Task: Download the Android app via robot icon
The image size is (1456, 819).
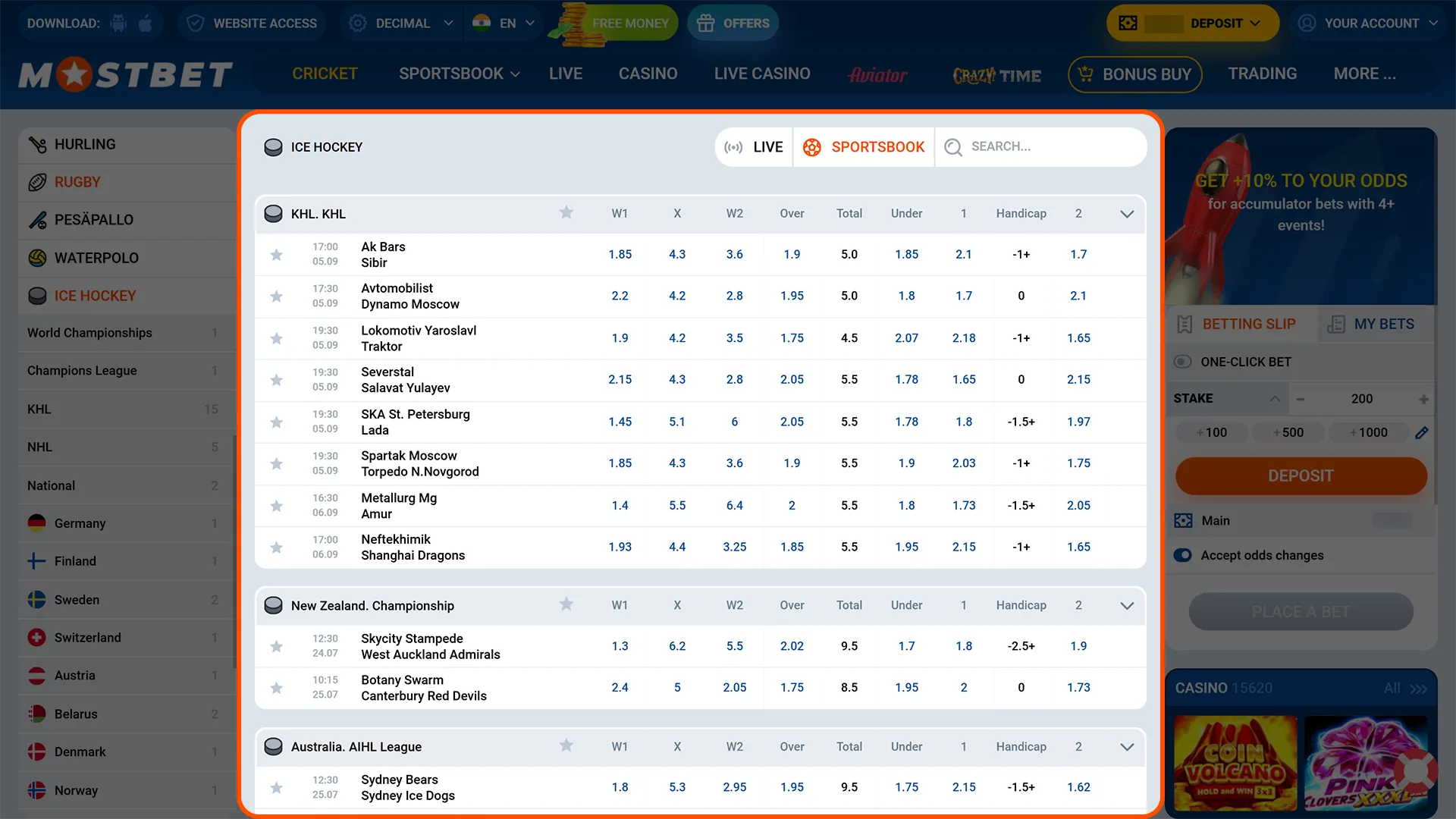Action: coord(118,23)
